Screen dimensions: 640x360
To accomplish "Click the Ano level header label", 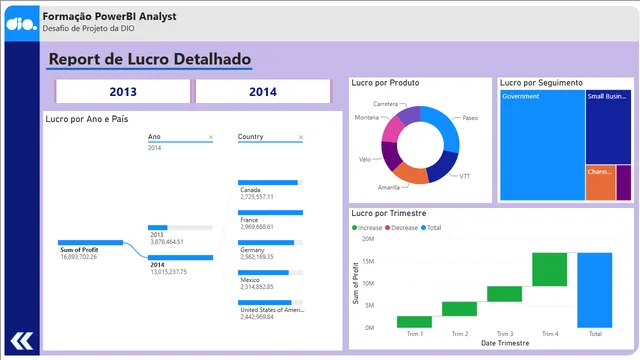I will (x=154, y=137).
